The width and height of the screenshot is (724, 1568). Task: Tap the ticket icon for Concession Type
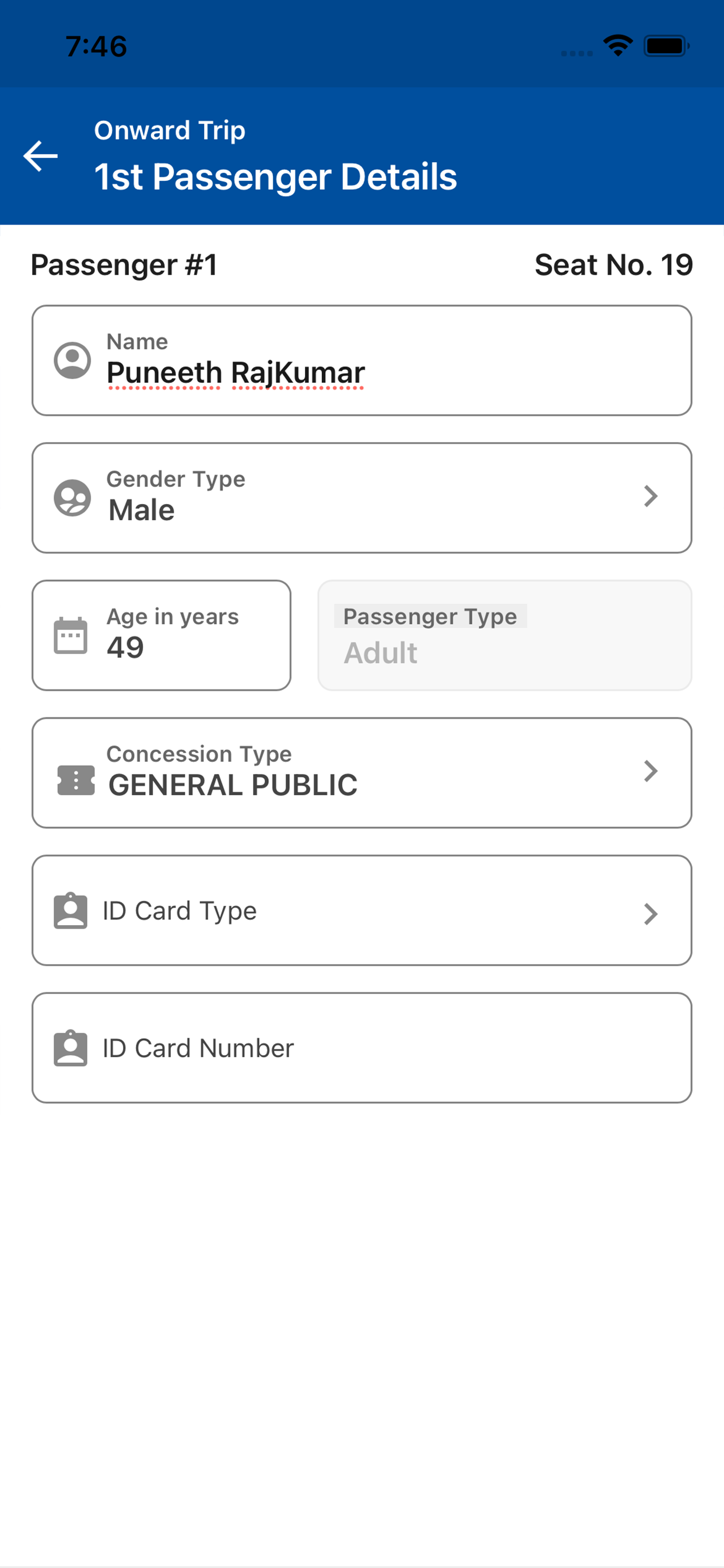pos(75,780)
